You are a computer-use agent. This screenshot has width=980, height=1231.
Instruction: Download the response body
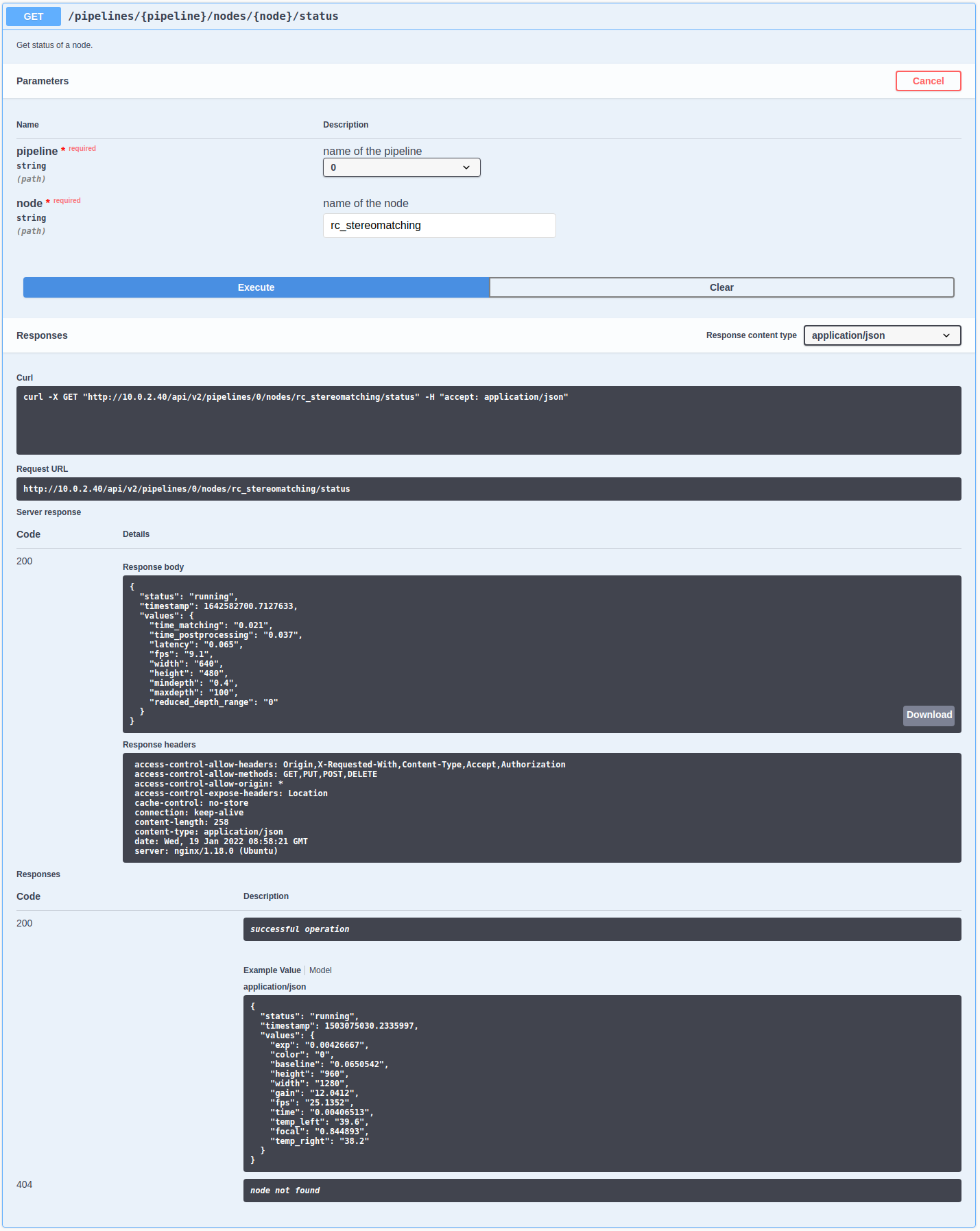[929, 715]
